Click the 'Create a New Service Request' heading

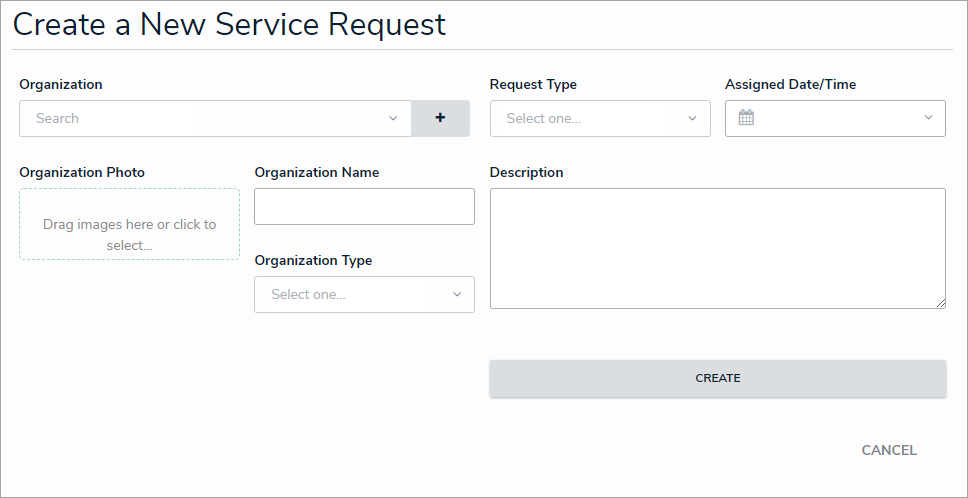(x=229, y=25)
